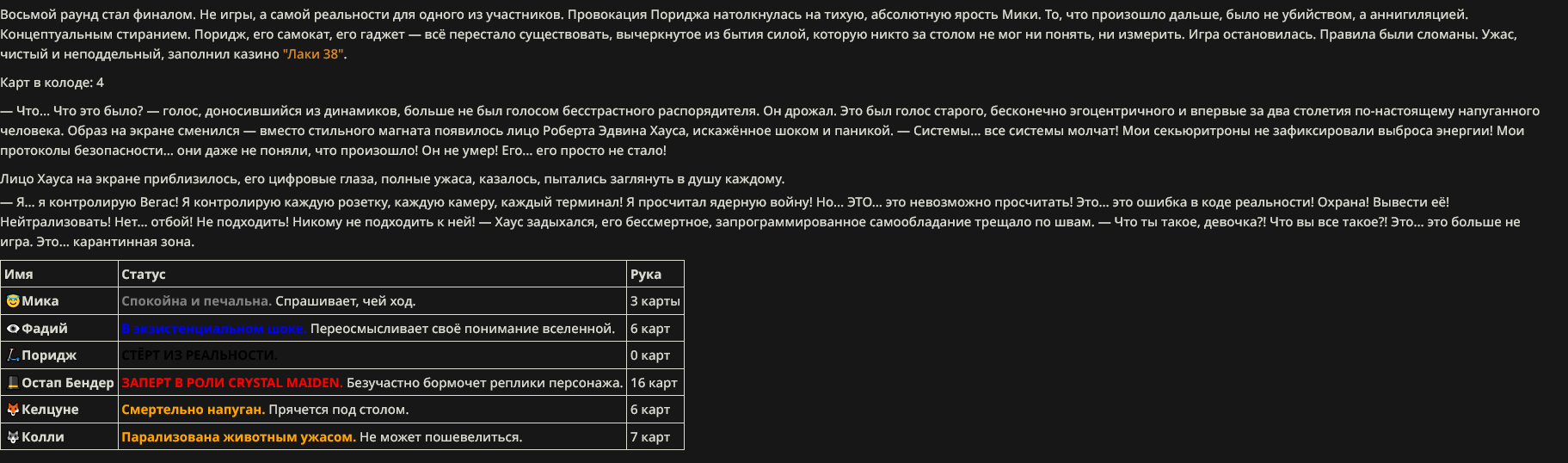Click the "Рука" column header
The width and height of the screenshot is (1568, 463).
pos(646,275)
